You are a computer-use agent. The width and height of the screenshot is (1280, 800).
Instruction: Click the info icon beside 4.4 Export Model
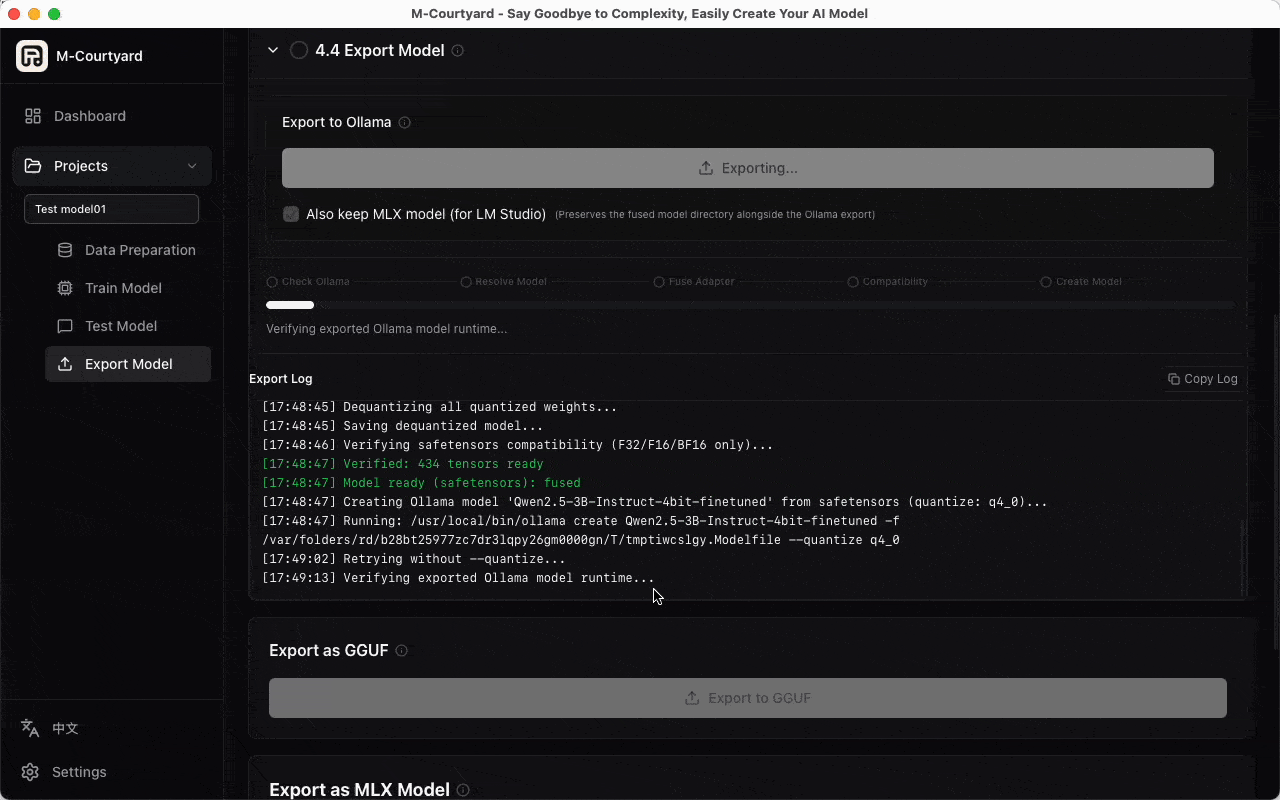pos(457,50)
